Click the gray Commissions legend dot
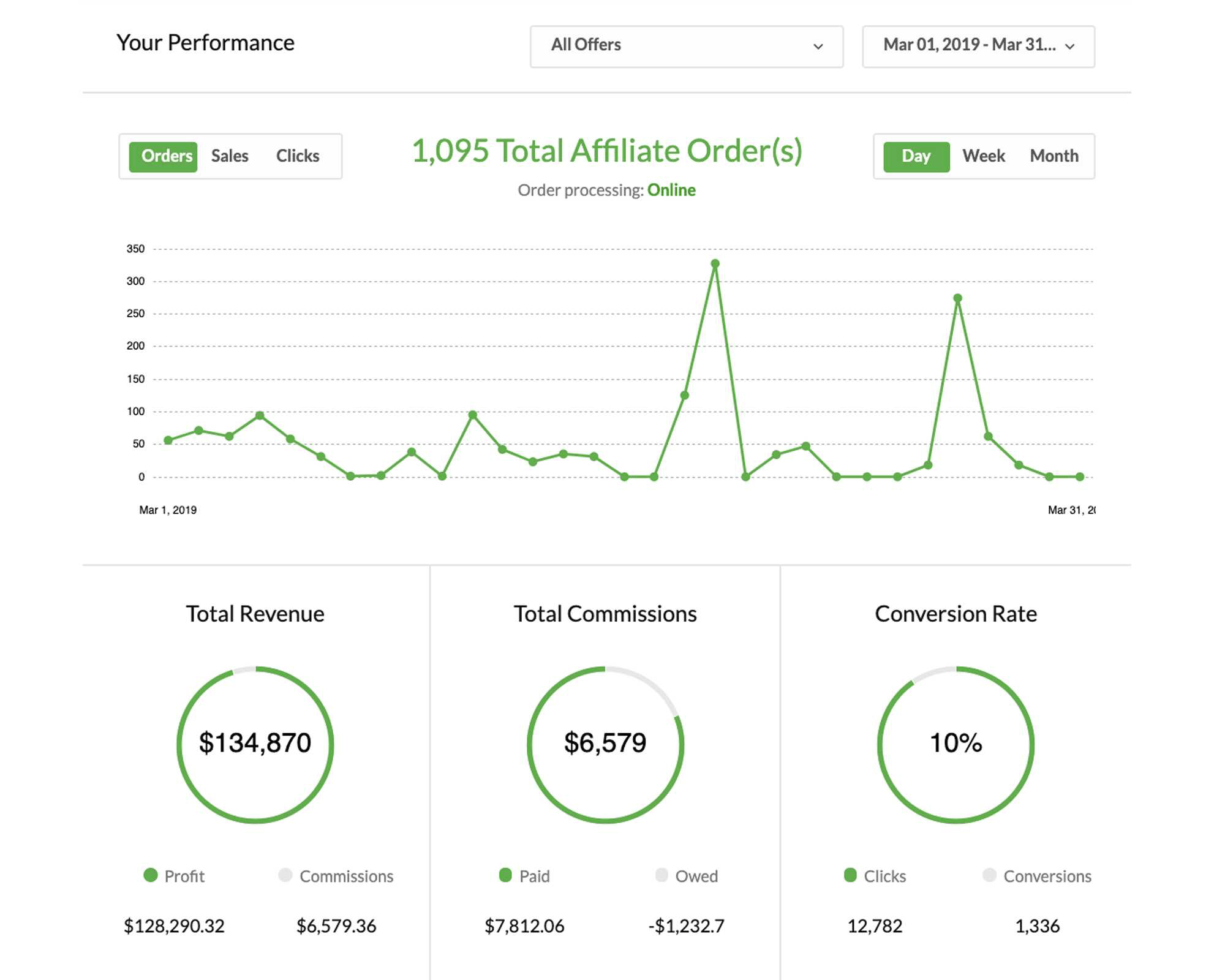The image size is (1225, 980). (x=285, y=875)
